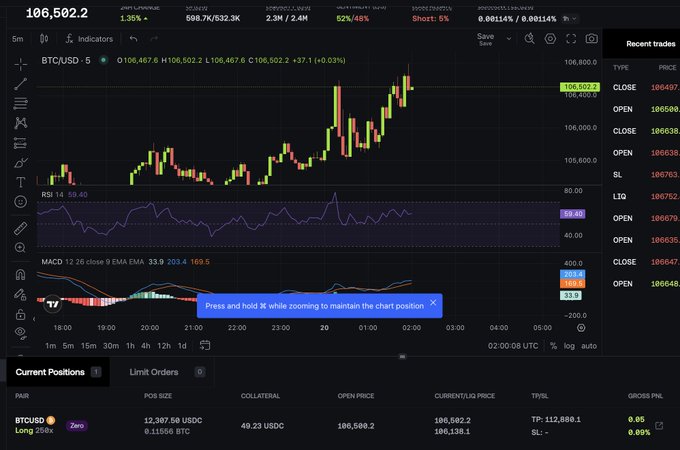
Task: Click the signal 169.5 orange value label
Action: [x=573, y=284]
